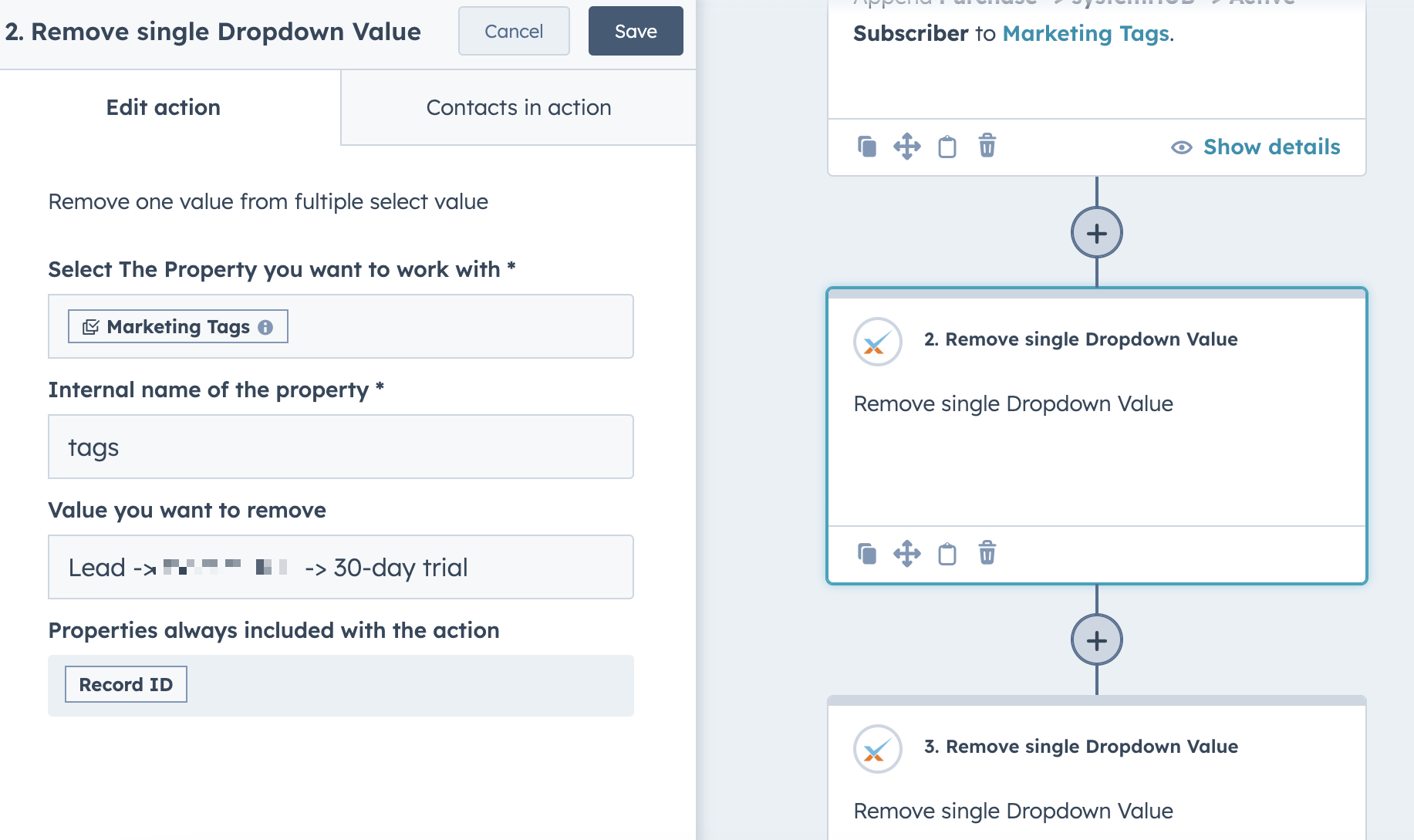1414x840 pixels.
Task: Open the Marketing Tags link in description
Action: click(1085, 33)
